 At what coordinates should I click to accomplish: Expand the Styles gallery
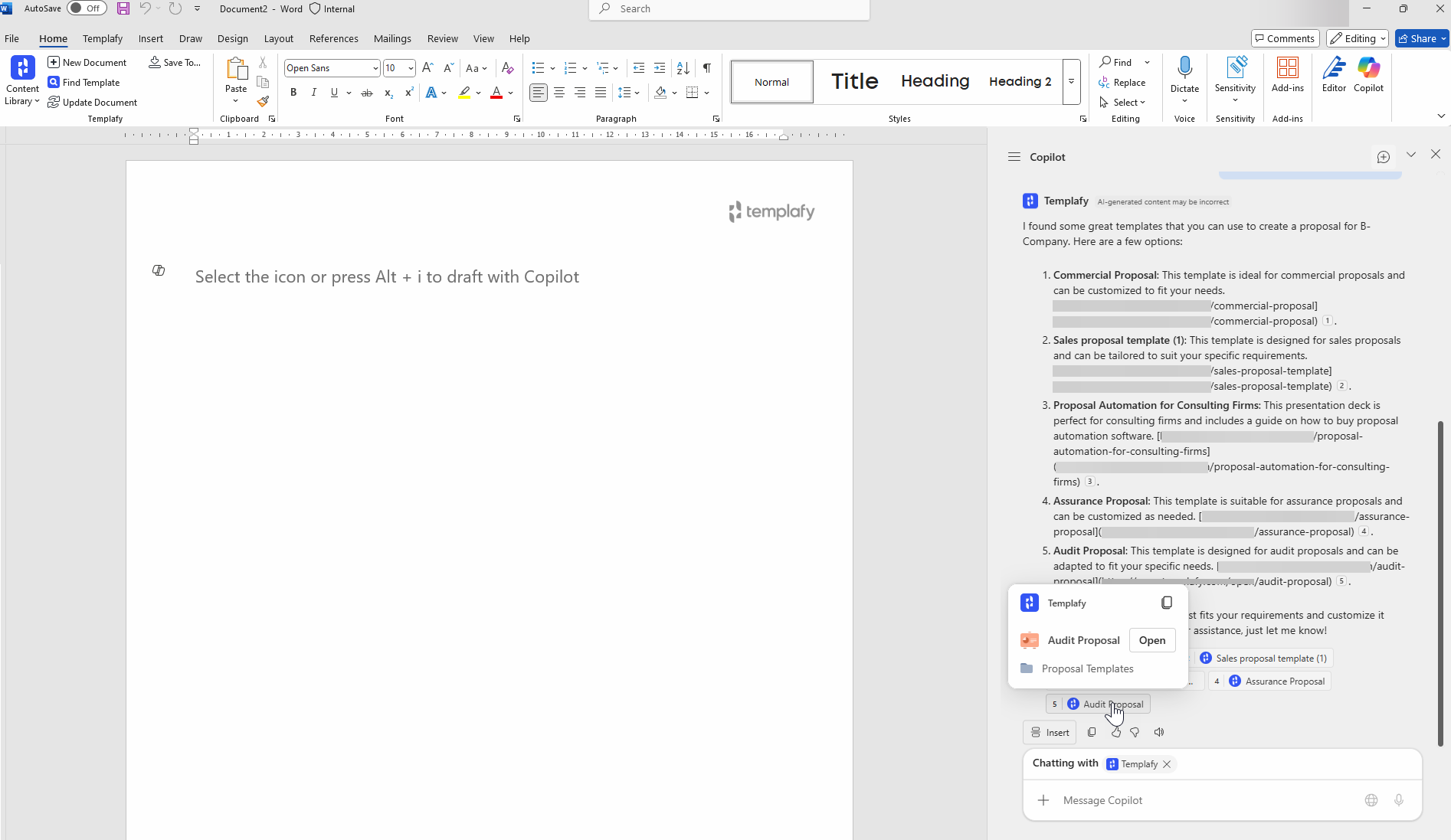point(1071,81)
